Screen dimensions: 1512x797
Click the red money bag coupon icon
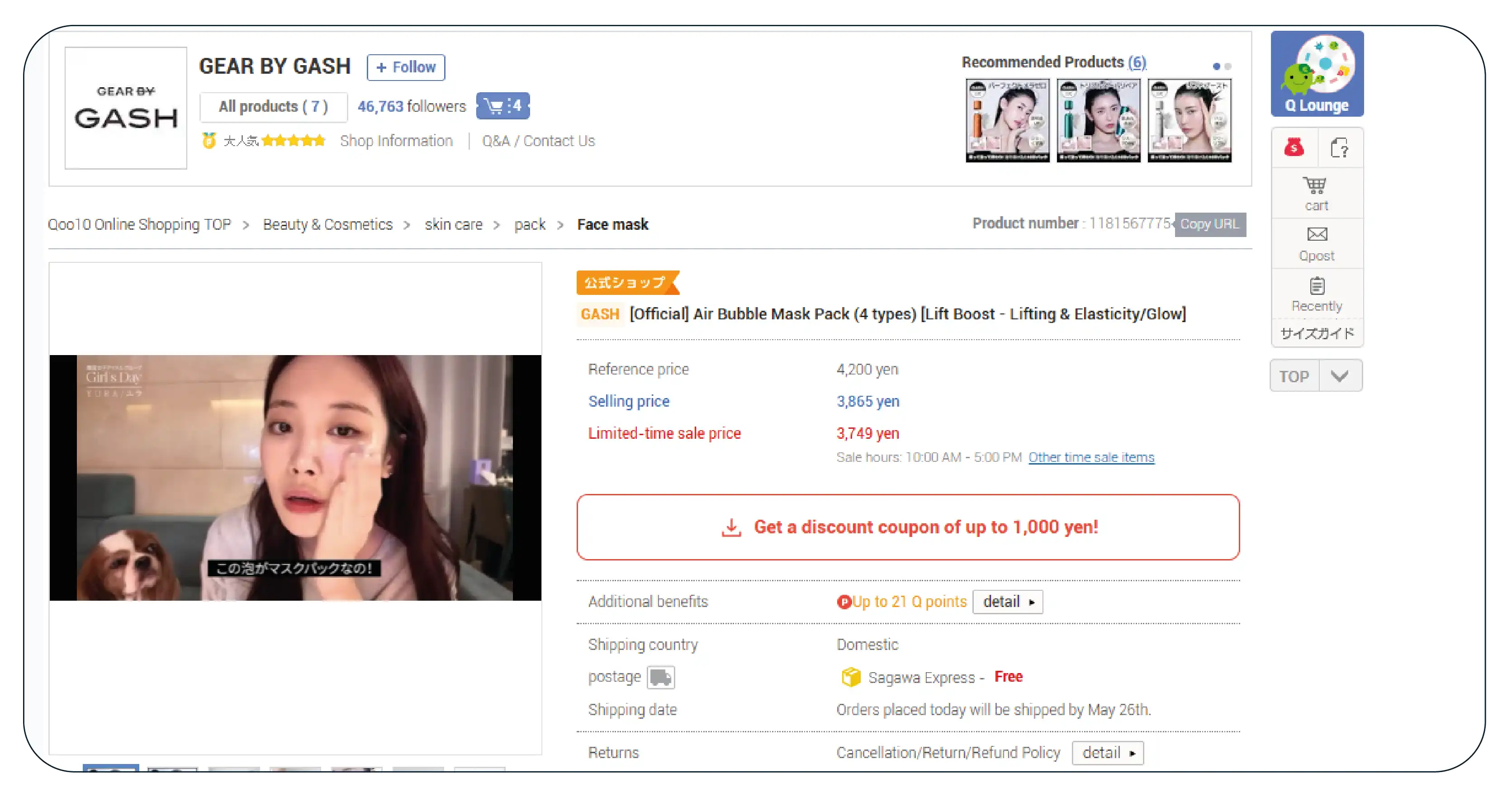pos(1294,147)
